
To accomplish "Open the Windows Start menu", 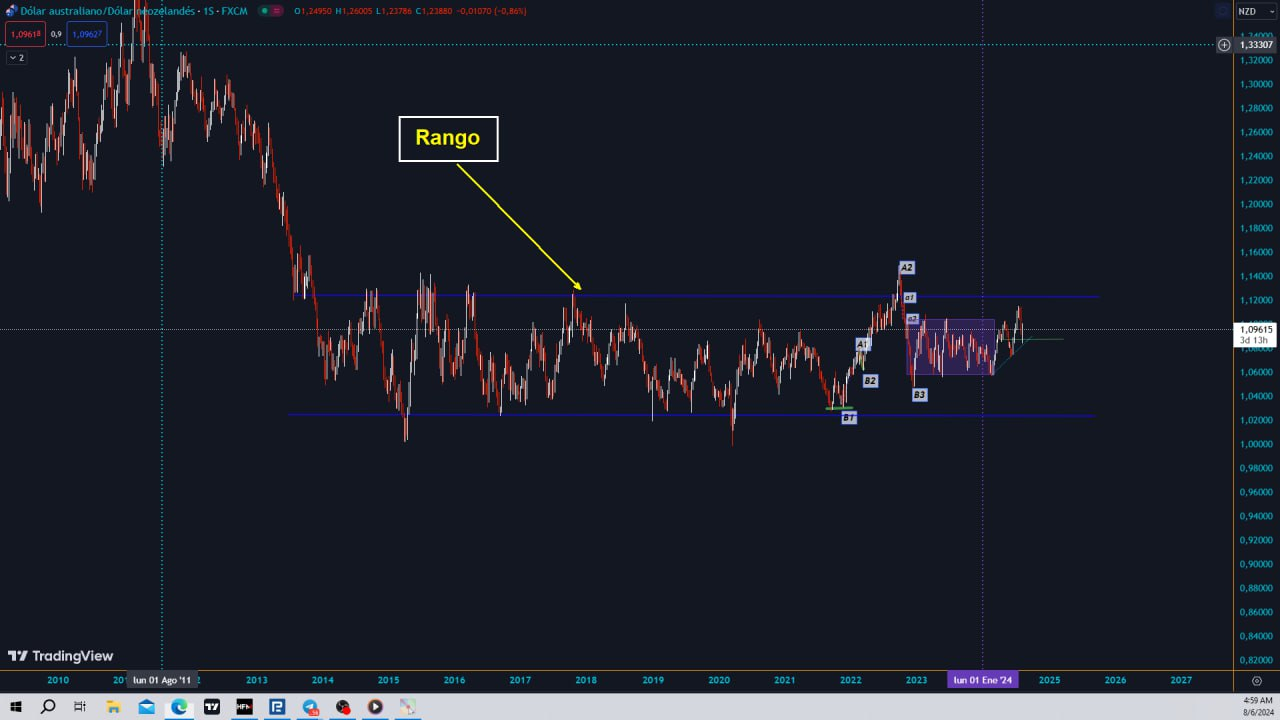I will pos(16,707).
